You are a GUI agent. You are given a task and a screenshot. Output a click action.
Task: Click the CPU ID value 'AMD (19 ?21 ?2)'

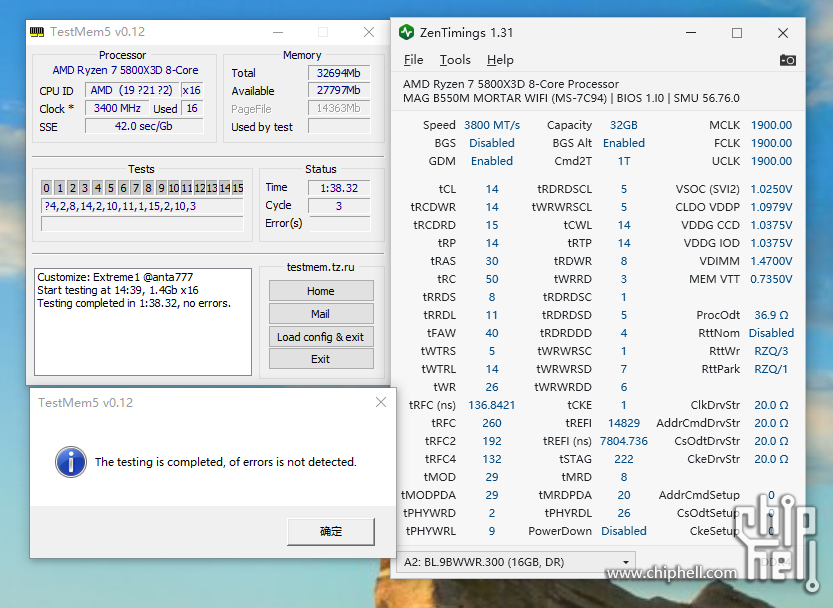[132, 90]
